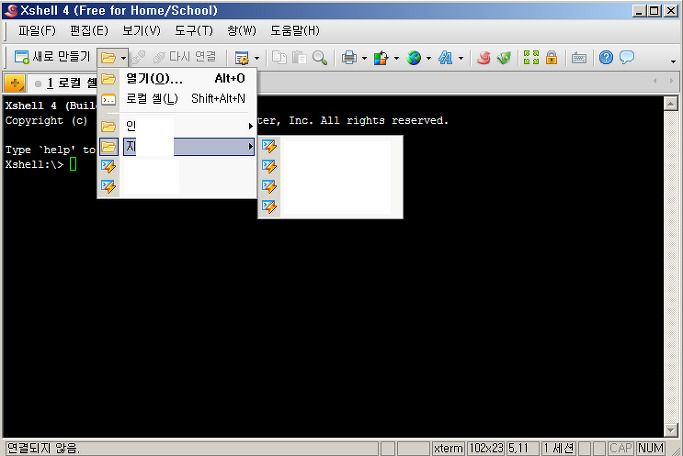Expand the 인 folder submenu entry
The image size is (683, 456).
177,126
